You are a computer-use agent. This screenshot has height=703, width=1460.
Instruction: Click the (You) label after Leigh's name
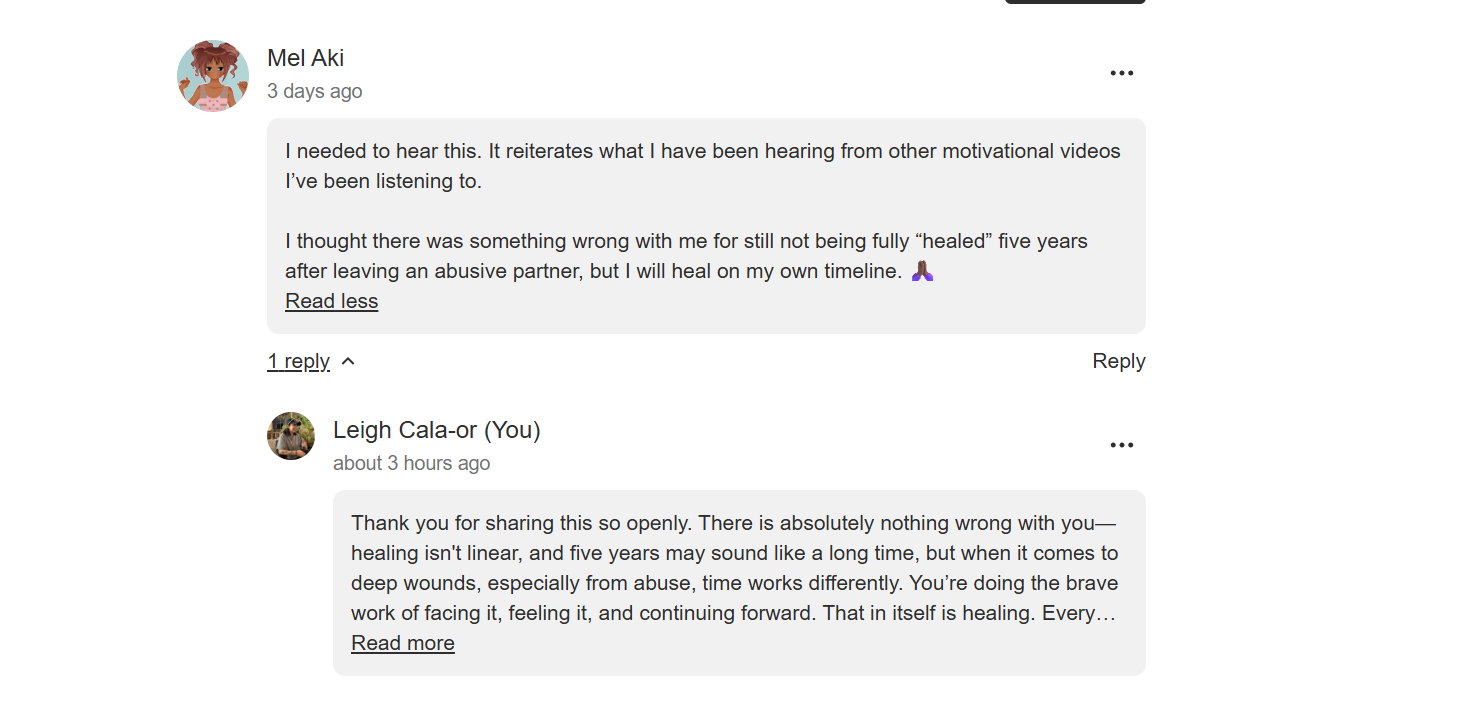pyautogui.click(x=512, y=430)
